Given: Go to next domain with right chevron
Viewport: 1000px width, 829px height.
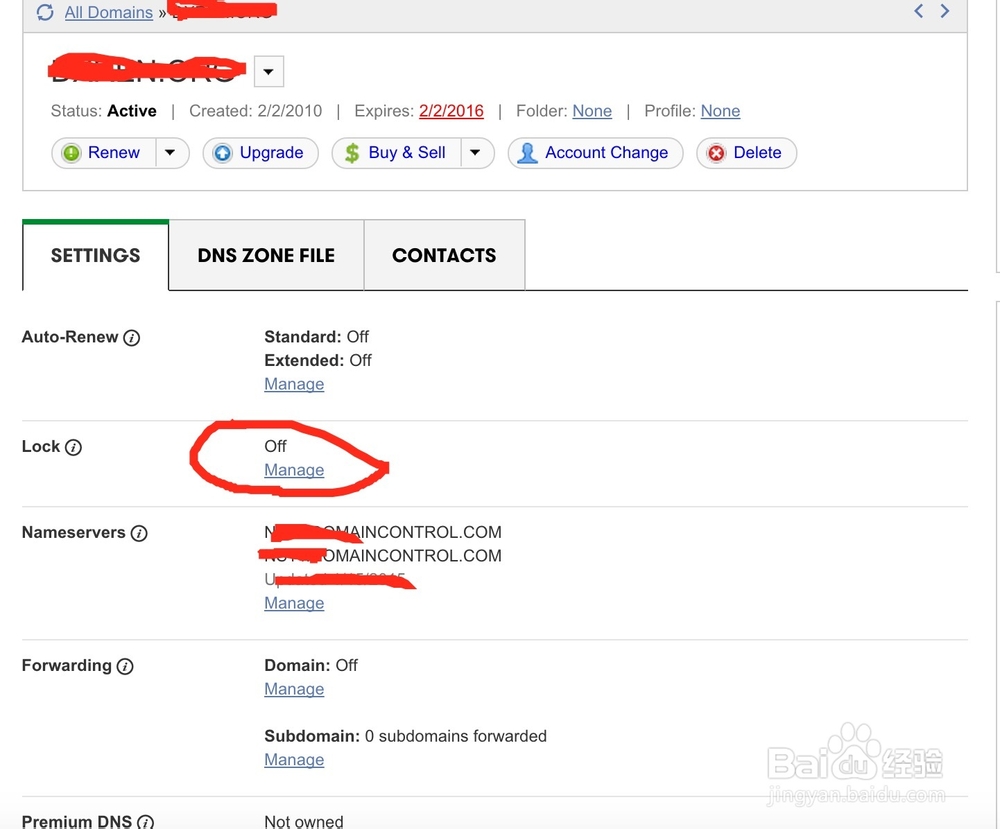Looking at the screenshot, I should pos(945,11).
